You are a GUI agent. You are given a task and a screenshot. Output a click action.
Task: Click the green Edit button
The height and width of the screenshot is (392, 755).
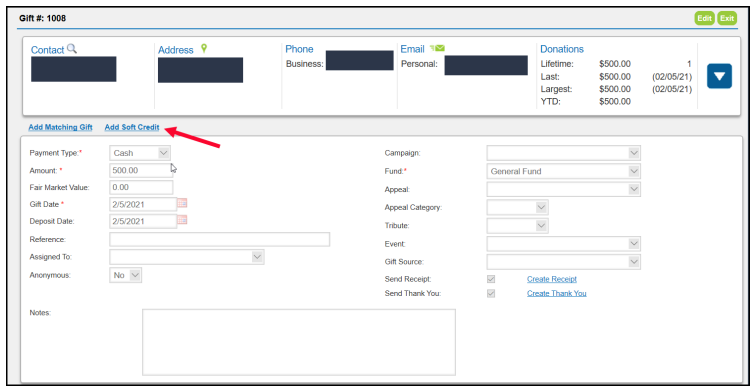point(704,18)
